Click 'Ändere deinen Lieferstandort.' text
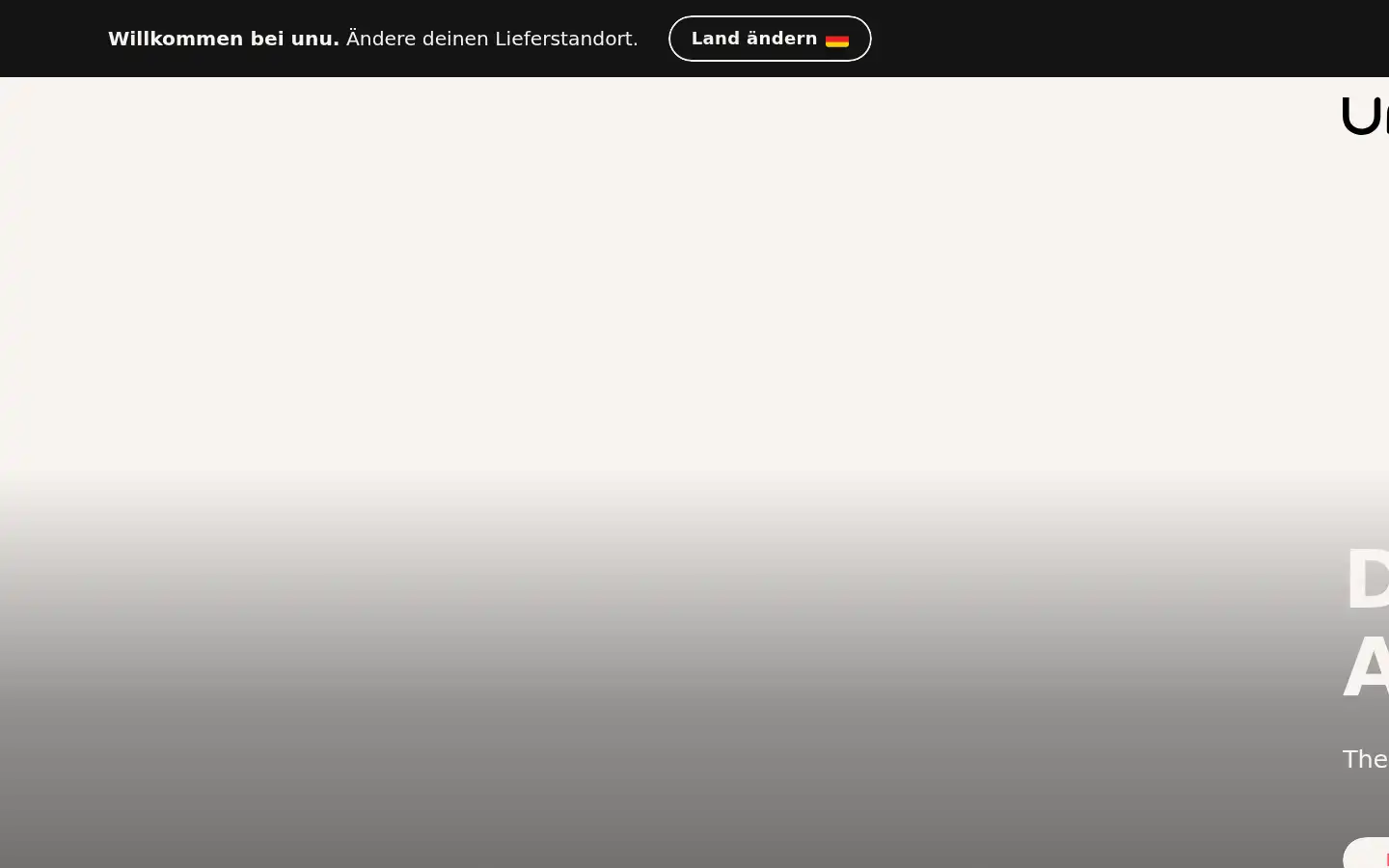Viewport: 1389px width, 868px height. point(492,39)
